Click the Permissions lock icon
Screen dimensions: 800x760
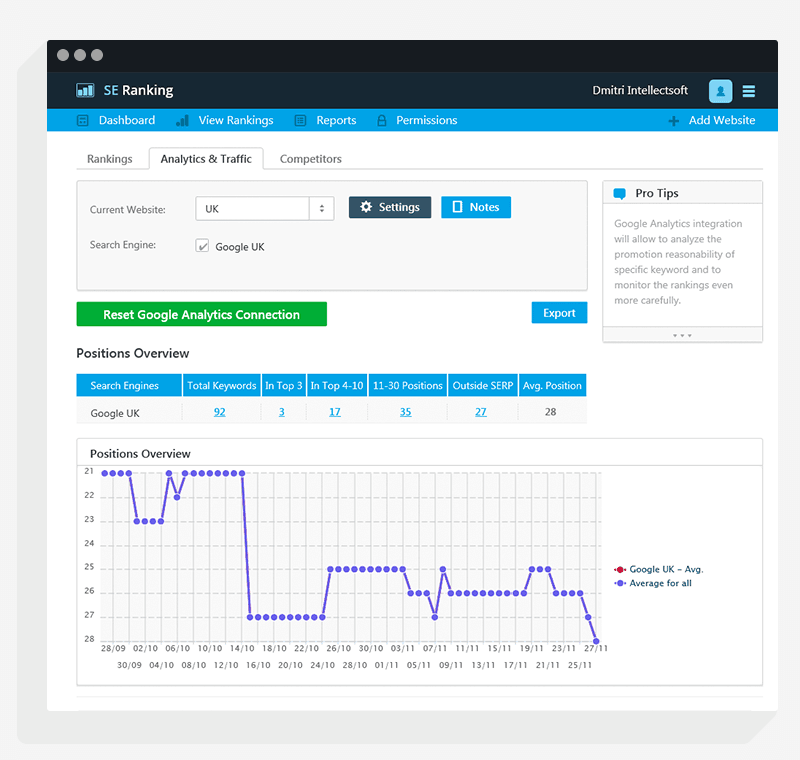tap(382, 120)
